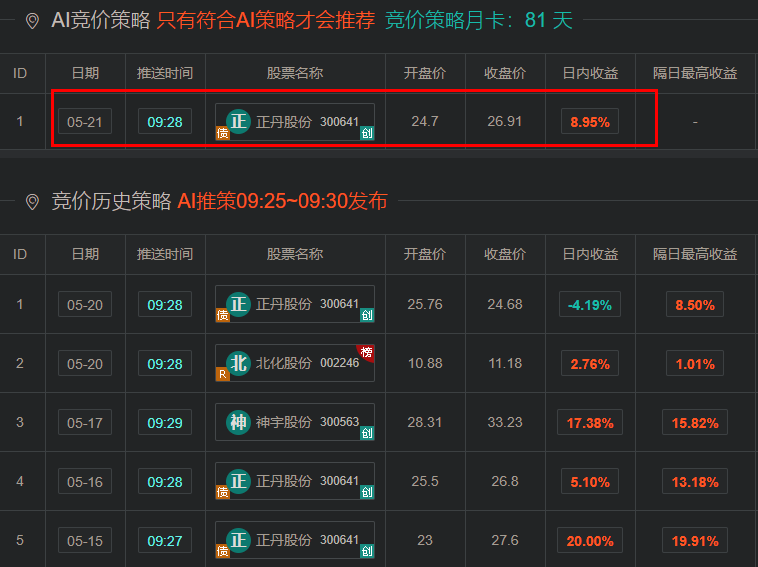Screen dimensions: 758x567
Task: Open 正丹股份 300641 in the 05-15 row
Action: coord(295,540)
